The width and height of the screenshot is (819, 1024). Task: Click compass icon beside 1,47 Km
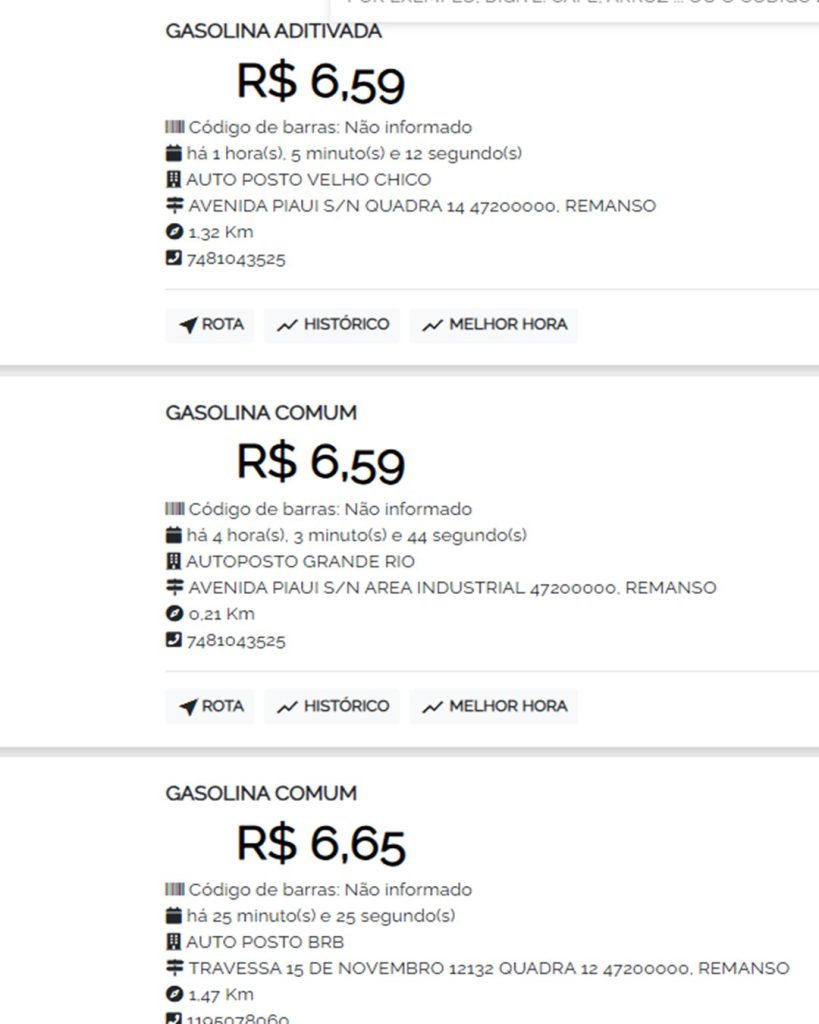(174, 994)
